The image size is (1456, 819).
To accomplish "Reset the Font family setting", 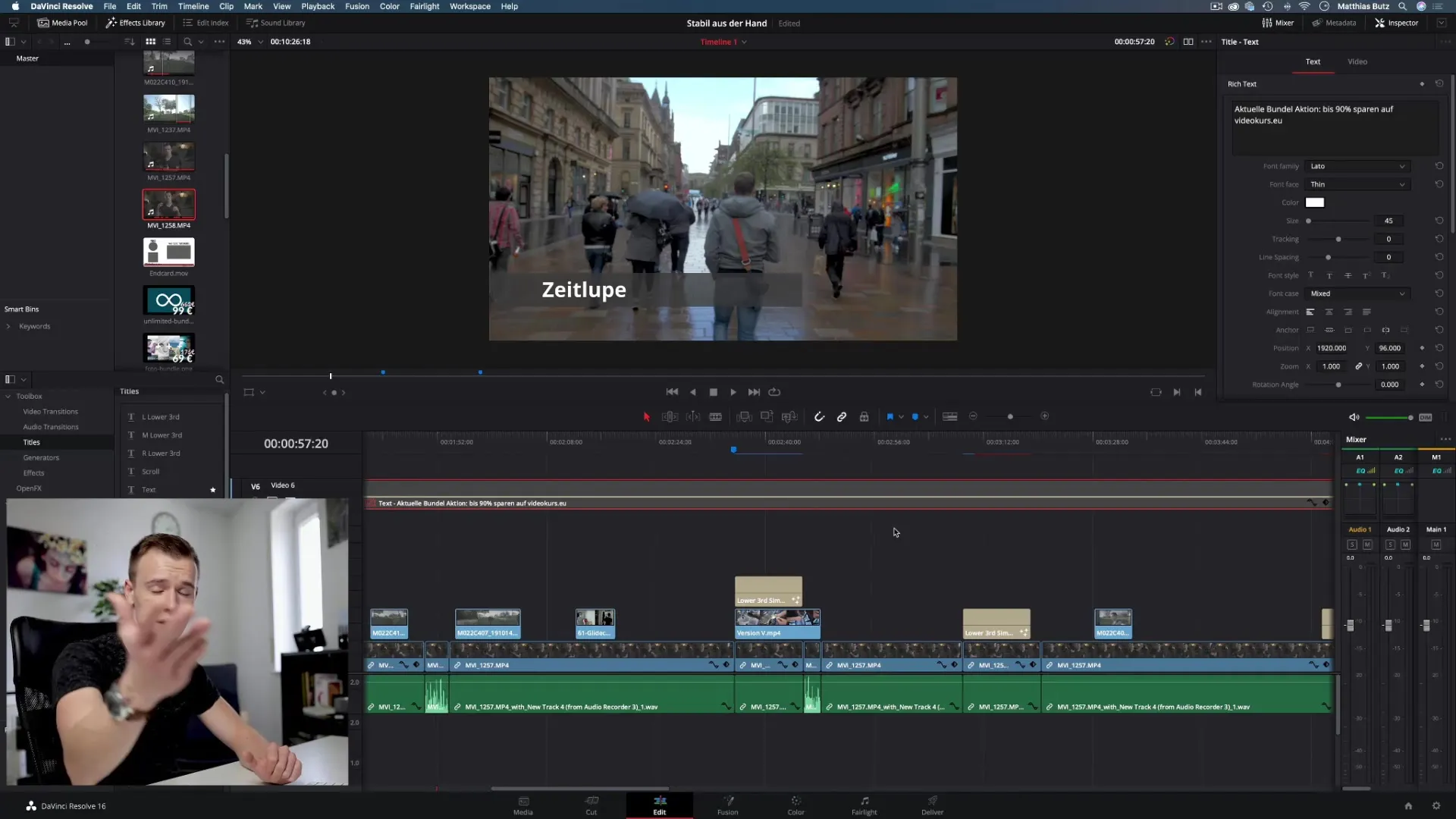I will click(1439, 166).
